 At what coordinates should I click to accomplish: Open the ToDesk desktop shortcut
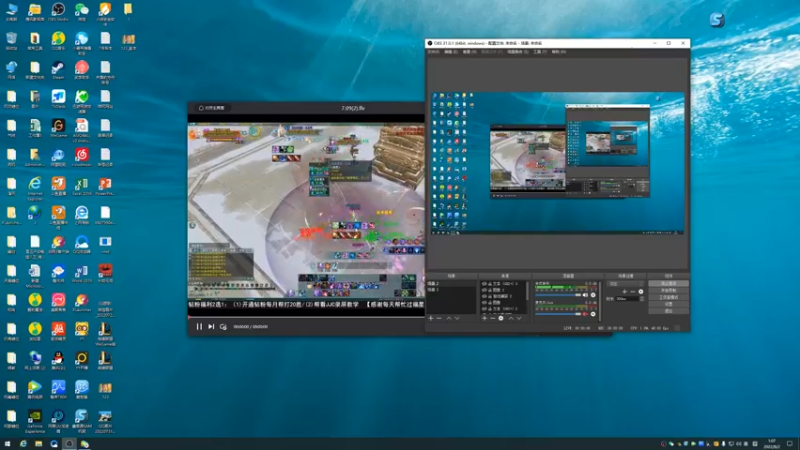[x=58, y=98]
